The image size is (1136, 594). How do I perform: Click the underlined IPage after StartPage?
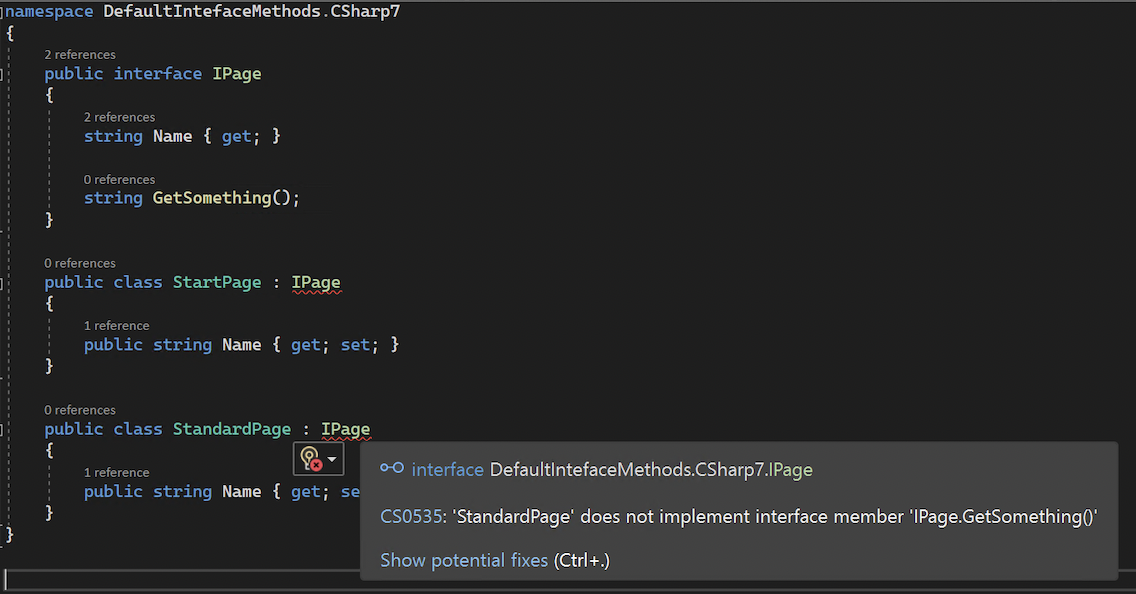coord(316,283)
